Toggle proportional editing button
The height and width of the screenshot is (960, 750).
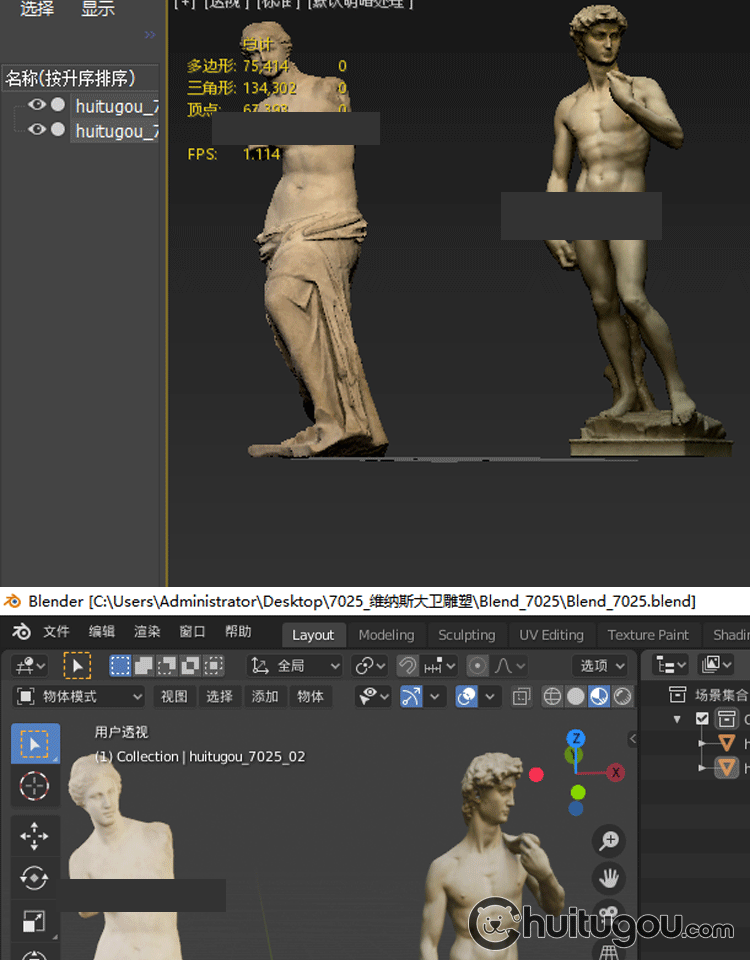[479, 666]
